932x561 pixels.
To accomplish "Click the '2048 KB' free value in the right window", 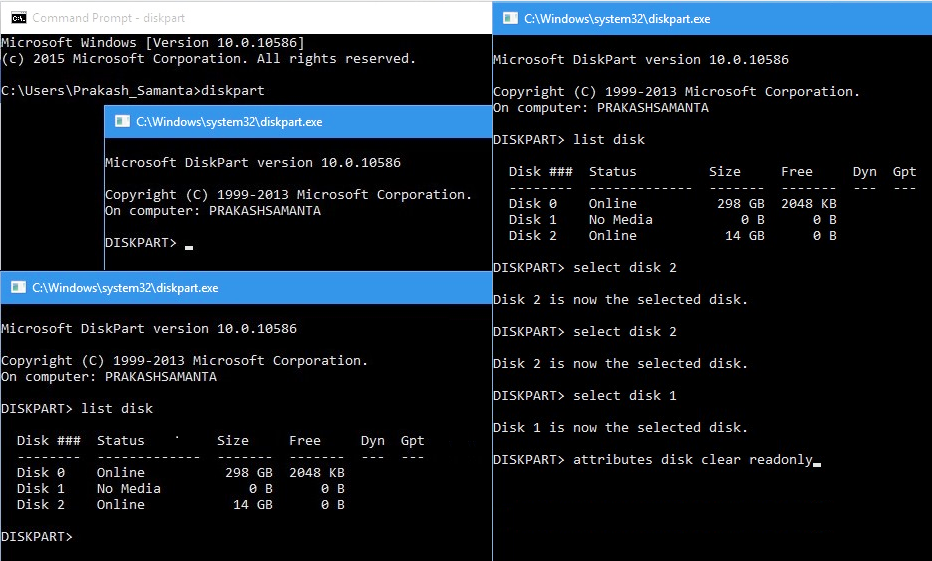I will pyautogui.click(x=808, y=203).
